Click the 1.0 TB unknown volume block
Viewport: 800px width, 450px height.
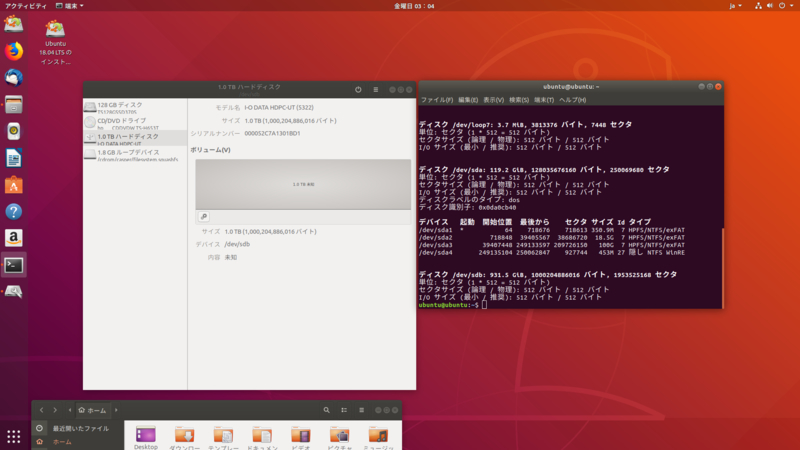click(303, 184)
